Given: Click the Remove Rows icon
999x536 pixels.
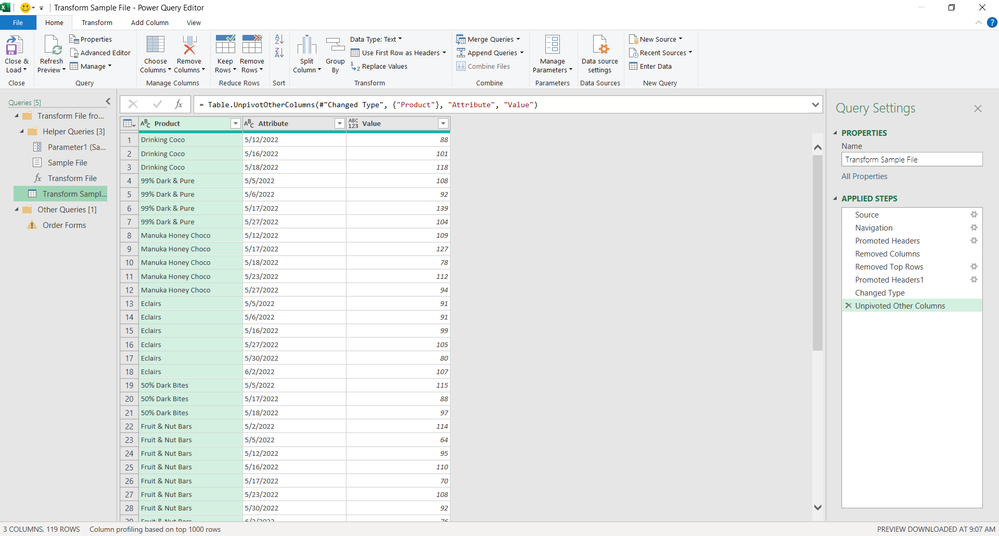Looking at the screenshot, I should click(252, 45).
